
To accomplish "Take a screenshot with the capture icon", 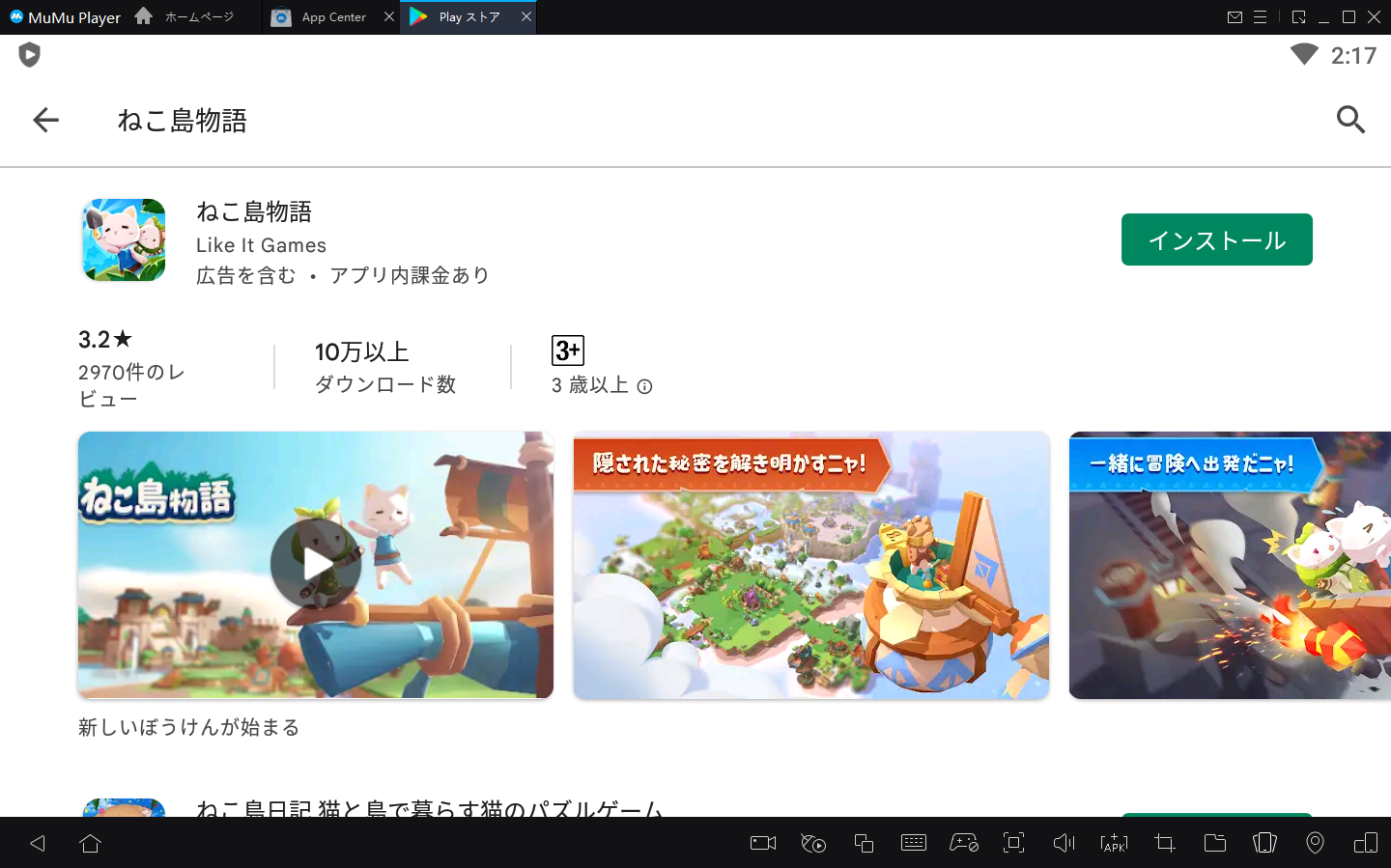I will 1014,844.
